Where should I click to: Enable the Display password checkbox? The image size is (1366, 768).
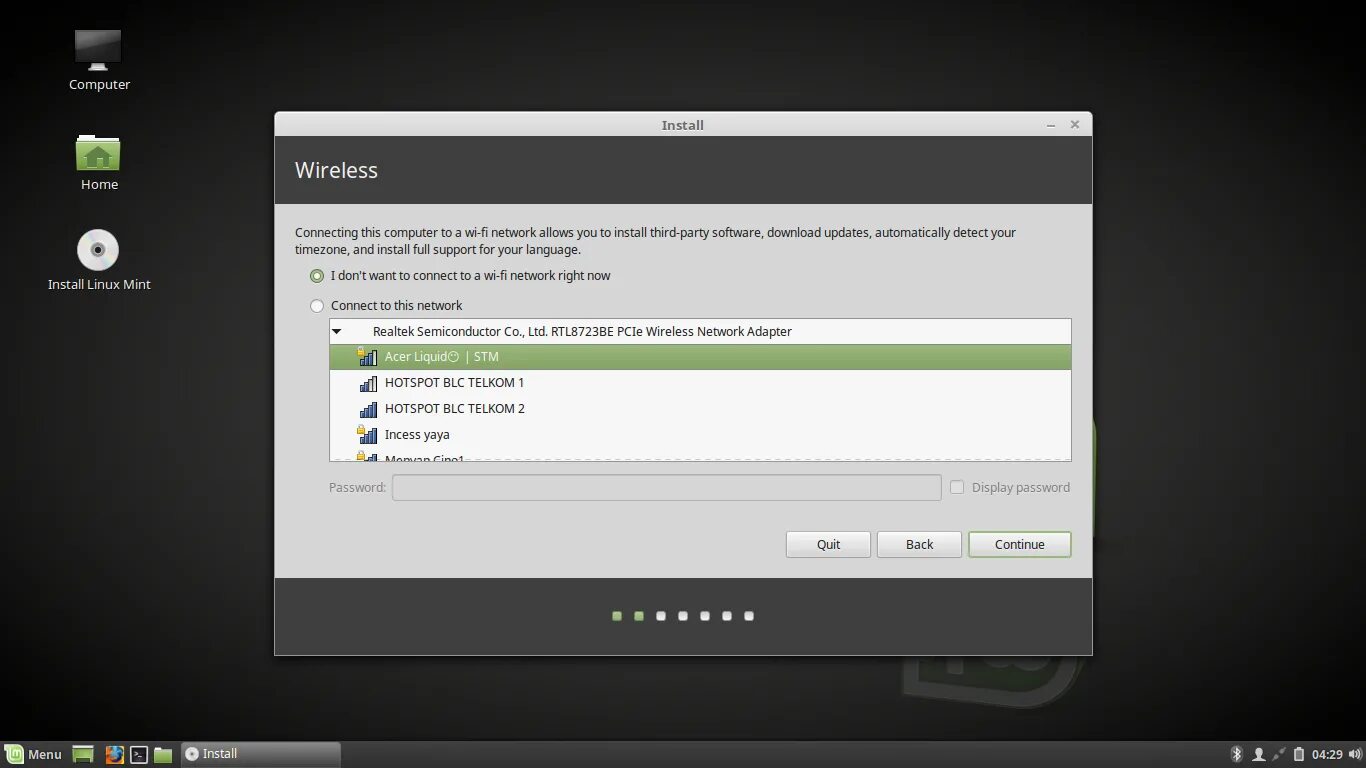(957, 487)
